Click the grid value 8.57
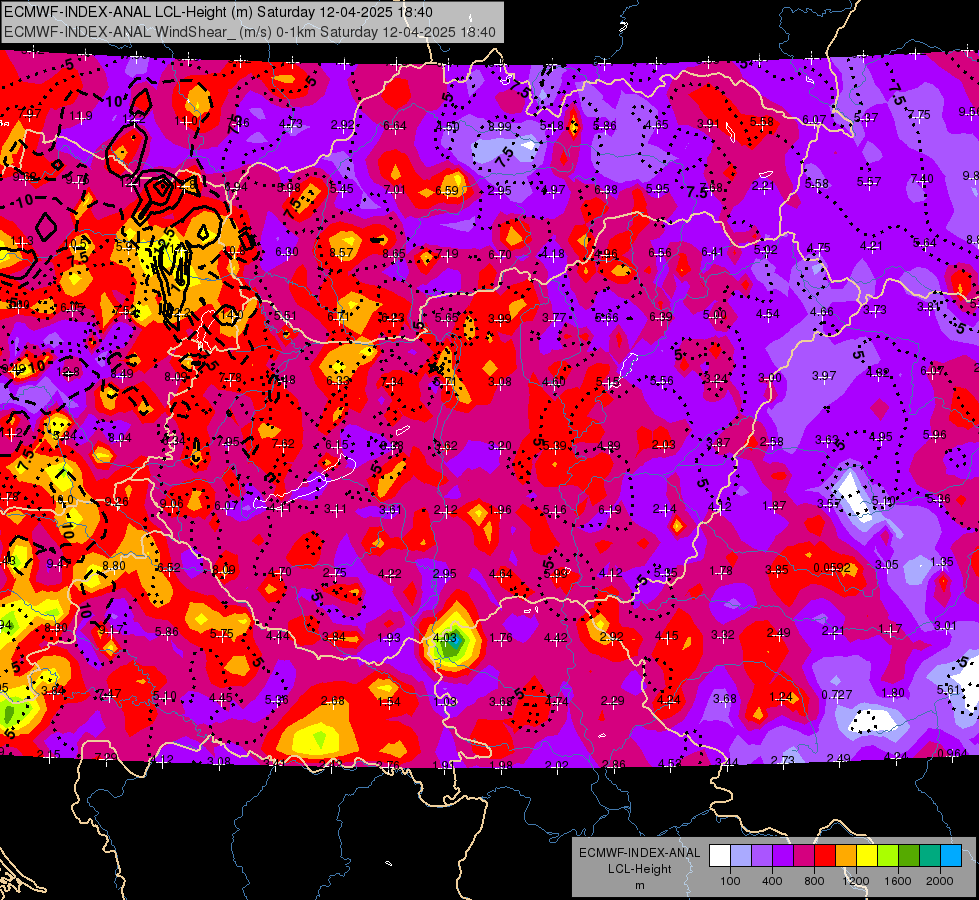 tap(342, 252)
